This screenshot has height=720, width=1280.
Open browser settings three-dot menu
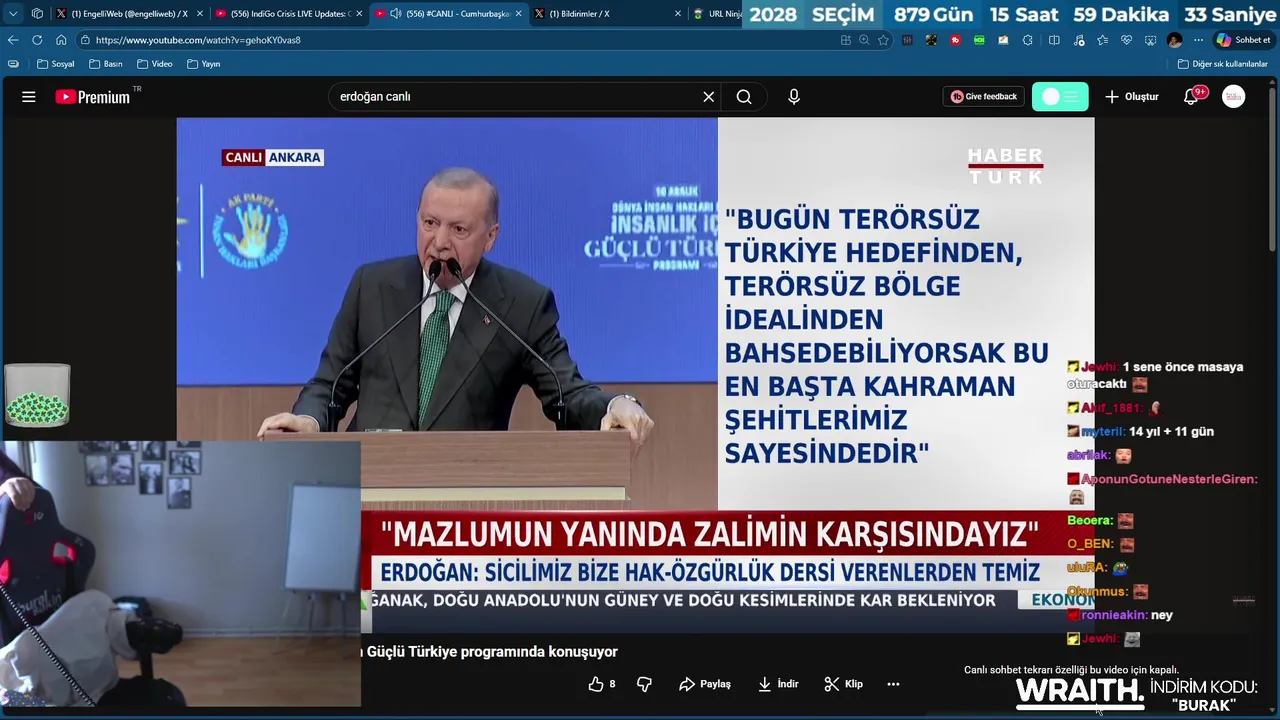coord(1198,40)
